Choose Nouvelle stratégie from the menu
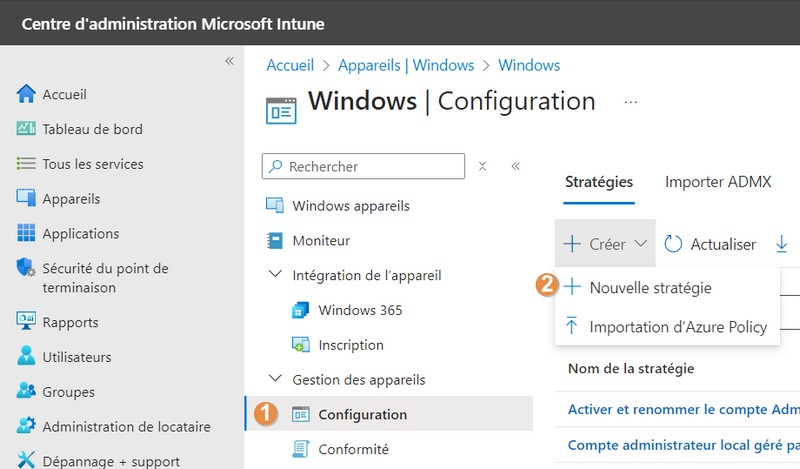800x469 pixels. click(x=650, y=287)
